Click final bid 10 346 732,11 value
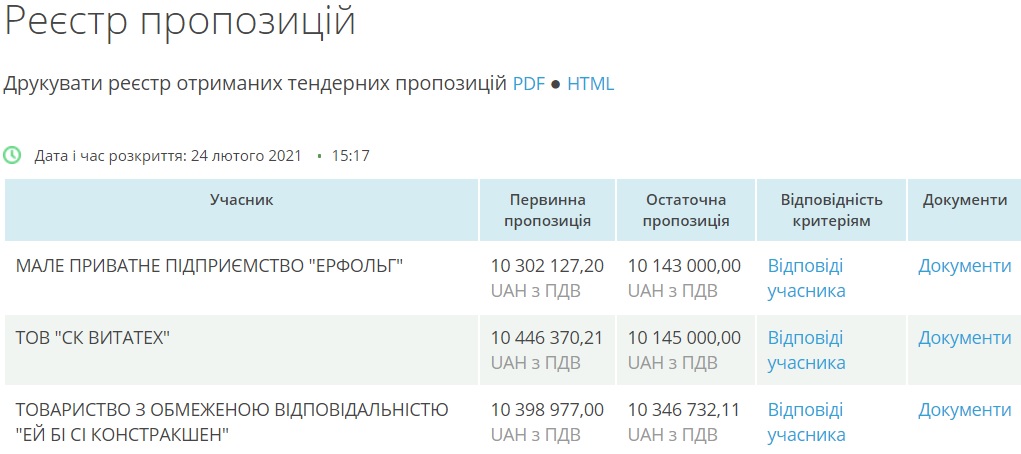Screen dimensions: 1021x454 684,410
